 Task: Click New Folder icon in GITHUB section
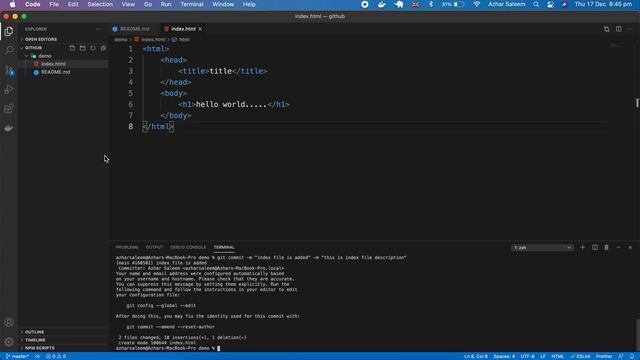pyautogui.click(x=82, y=48)
